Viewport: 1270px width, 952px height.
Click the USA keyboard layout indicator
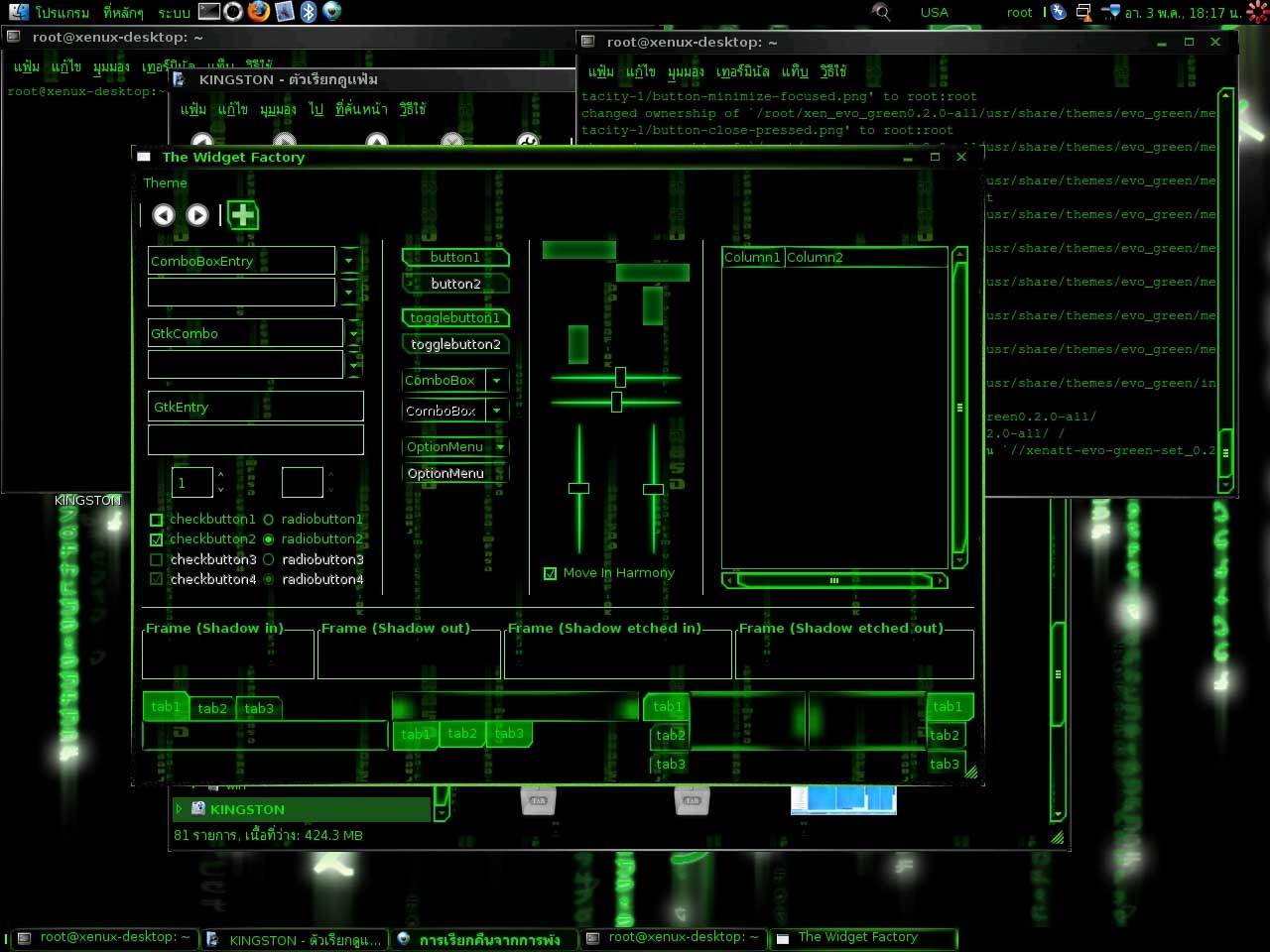[x=934, y=12]
